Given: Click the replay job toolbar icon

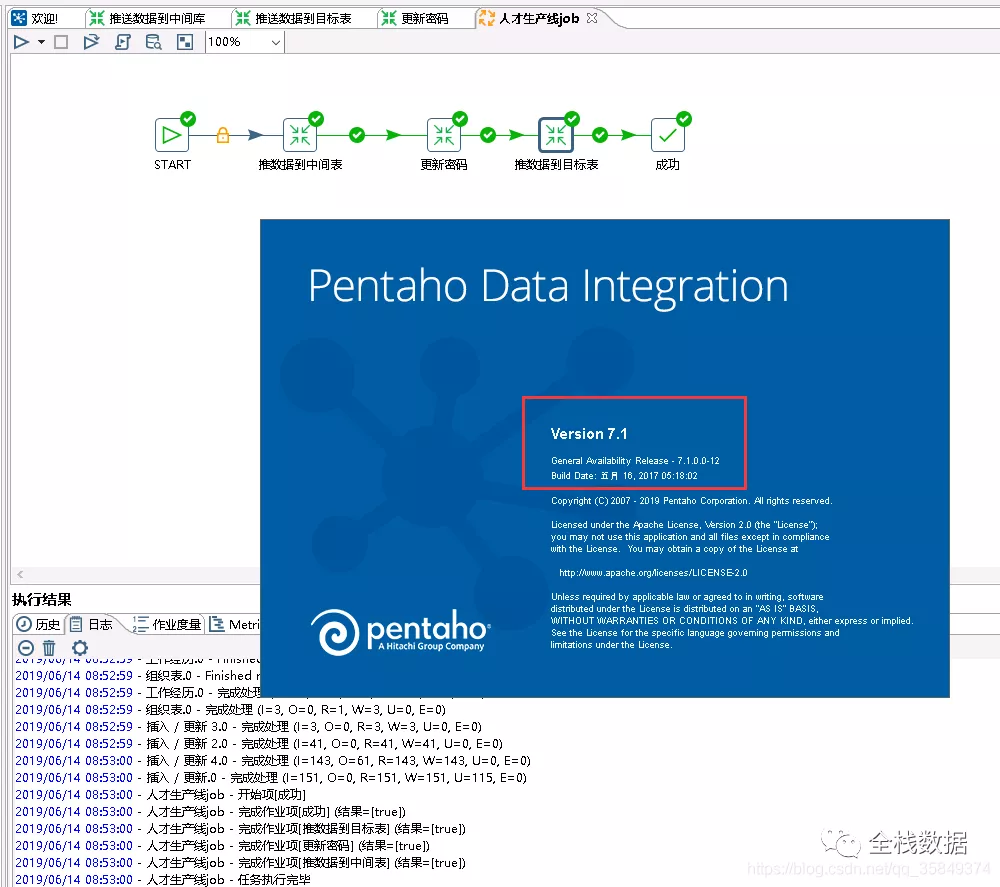Looking at the screenshot, I should pyautogui.click(x=91, y=42).
